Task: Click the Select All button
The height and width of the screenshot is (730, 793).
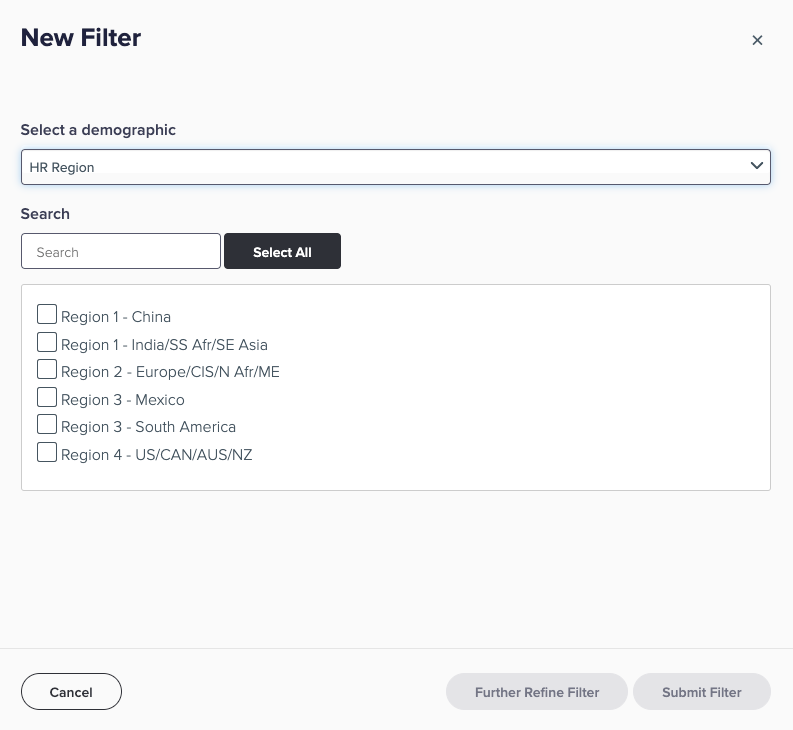Action: pos(282,251)
